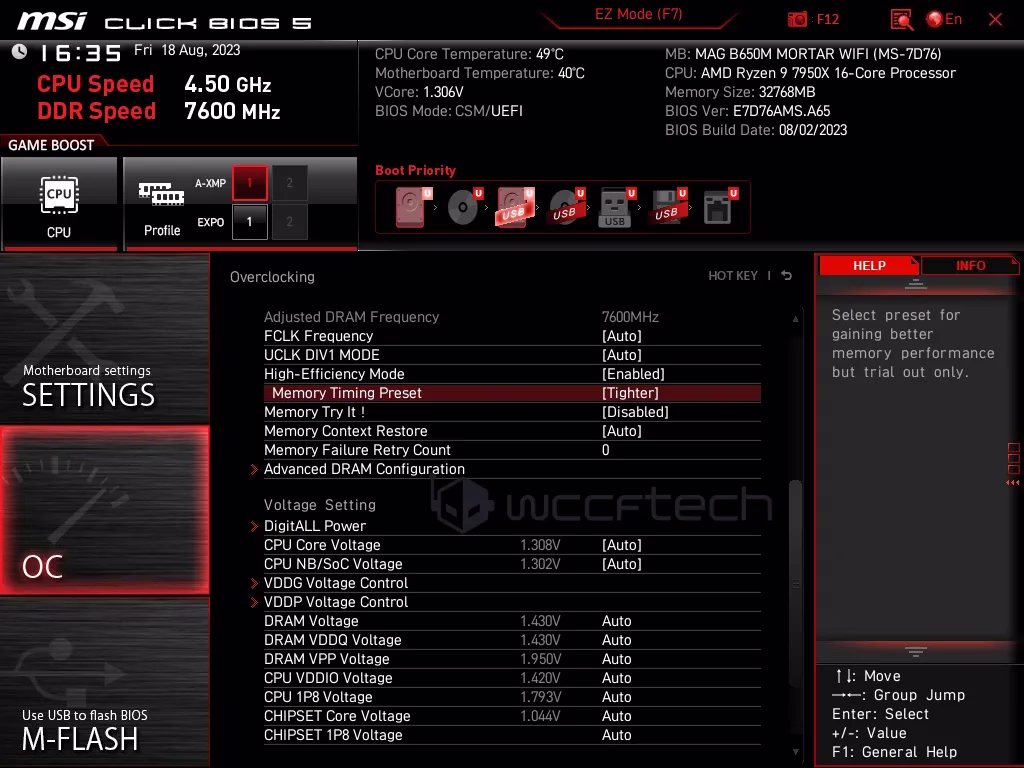Open Memory Context Restore [Auto] options
The width and height of the screenshot is (1024, 768).
pos(512,431)
